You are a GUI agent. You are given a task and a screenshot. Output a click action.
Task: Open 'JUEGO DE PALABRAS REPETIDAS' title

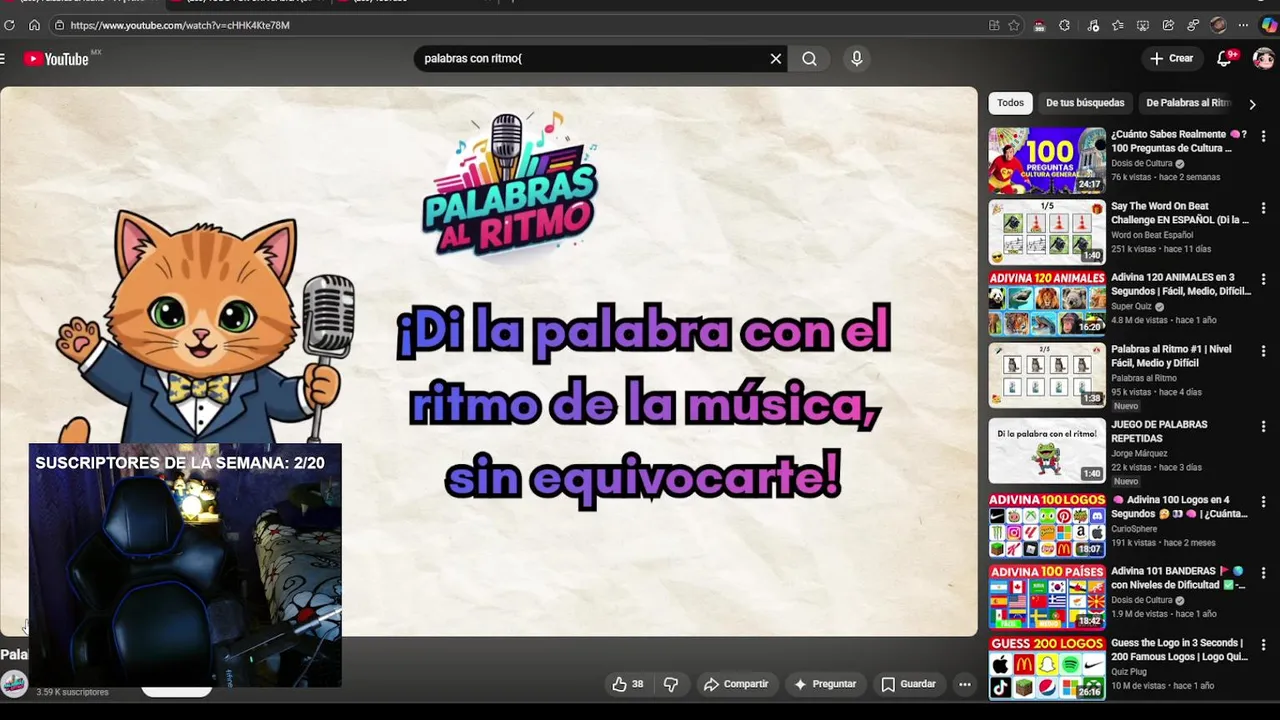point(1159,431)
